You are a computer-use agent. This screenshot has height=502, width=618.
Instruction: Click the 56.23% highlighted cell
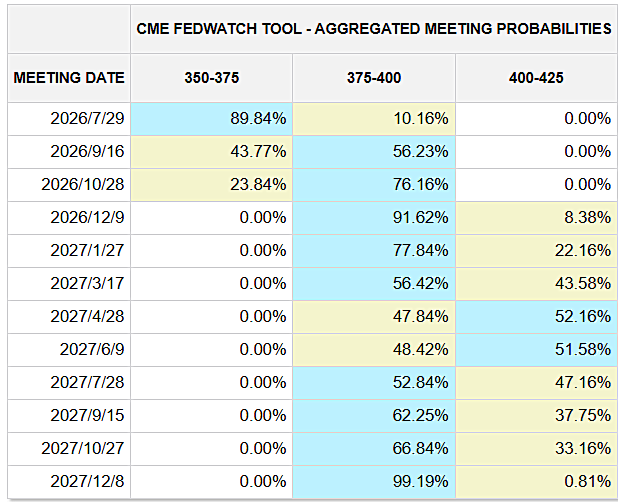pyautogui.click(x=374, y=152)
